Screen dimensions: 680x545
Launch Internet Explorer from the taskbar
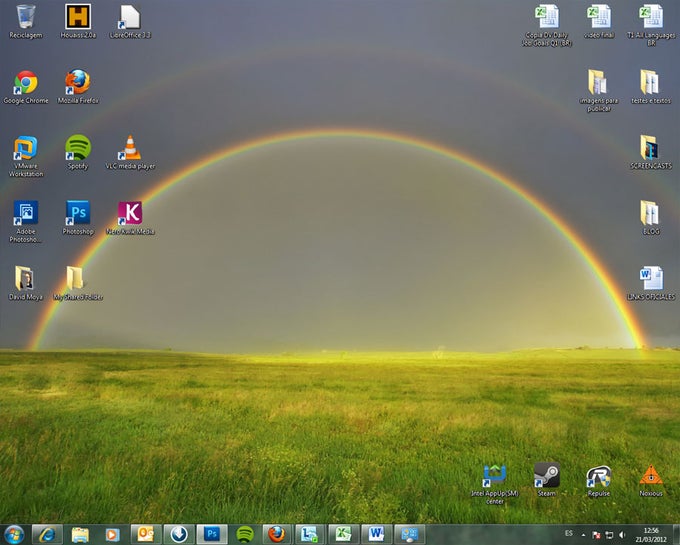[47, 535]
